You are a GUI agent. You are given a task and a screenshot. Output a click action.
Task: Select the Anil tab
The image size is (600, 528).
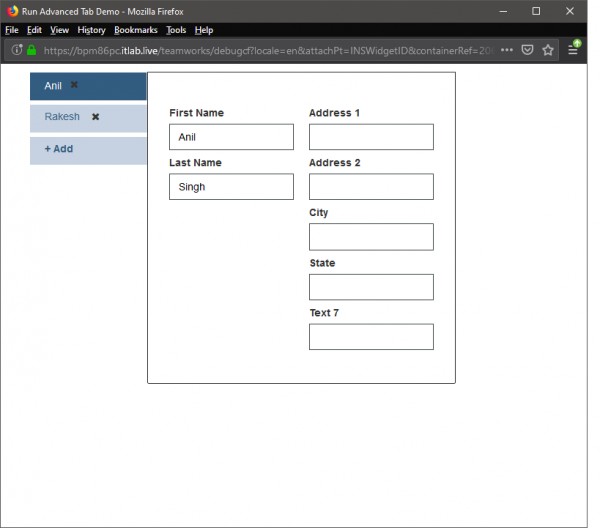(x=88, y=86)
